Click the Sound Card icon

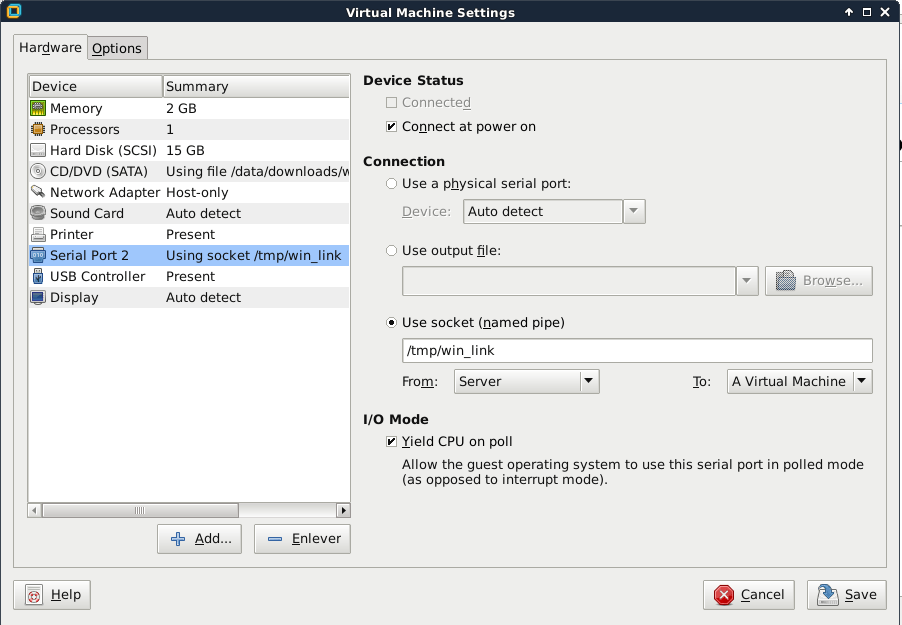tap(38, 213)
